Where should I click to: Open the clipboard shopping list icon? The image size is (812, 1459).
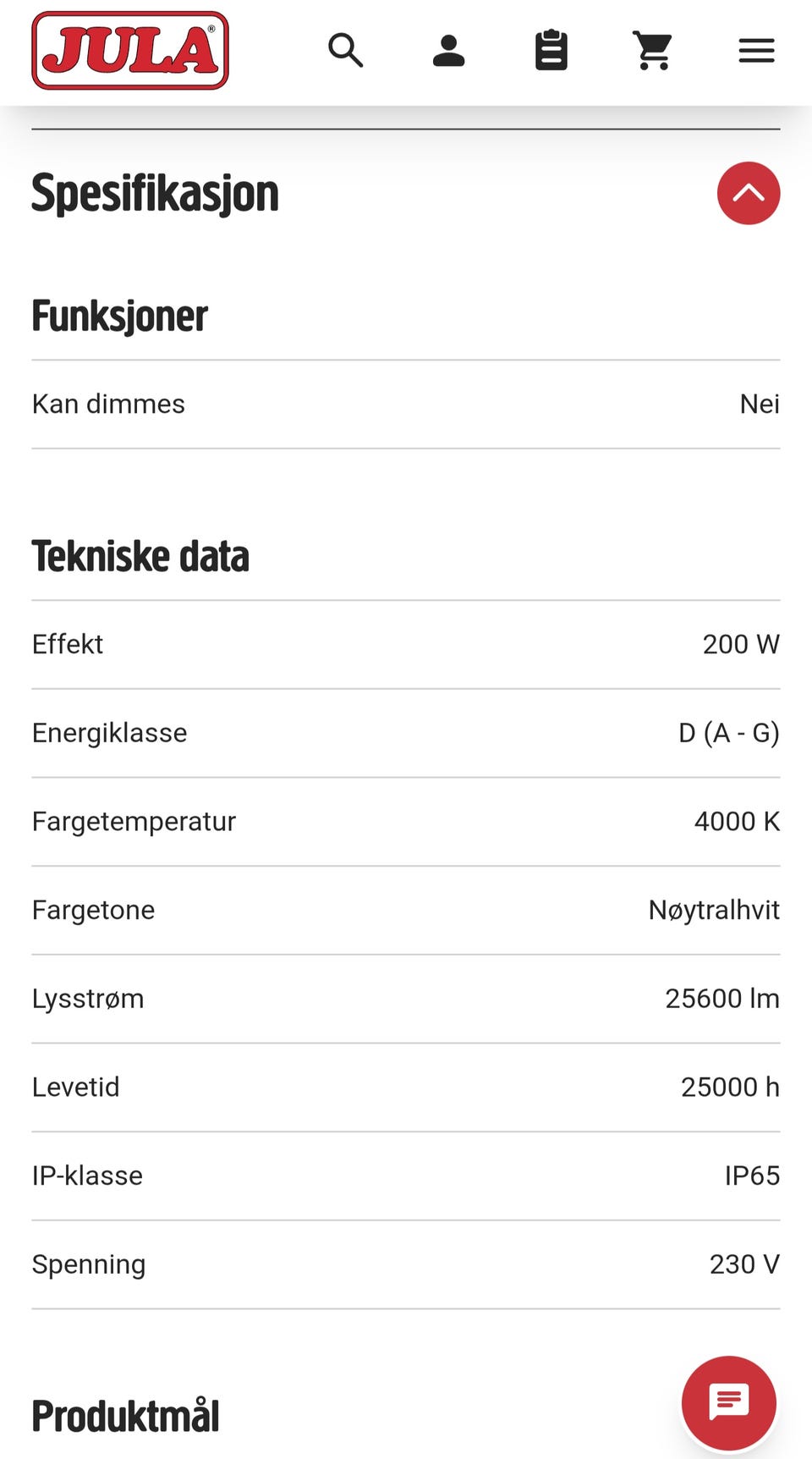(551, 50)
